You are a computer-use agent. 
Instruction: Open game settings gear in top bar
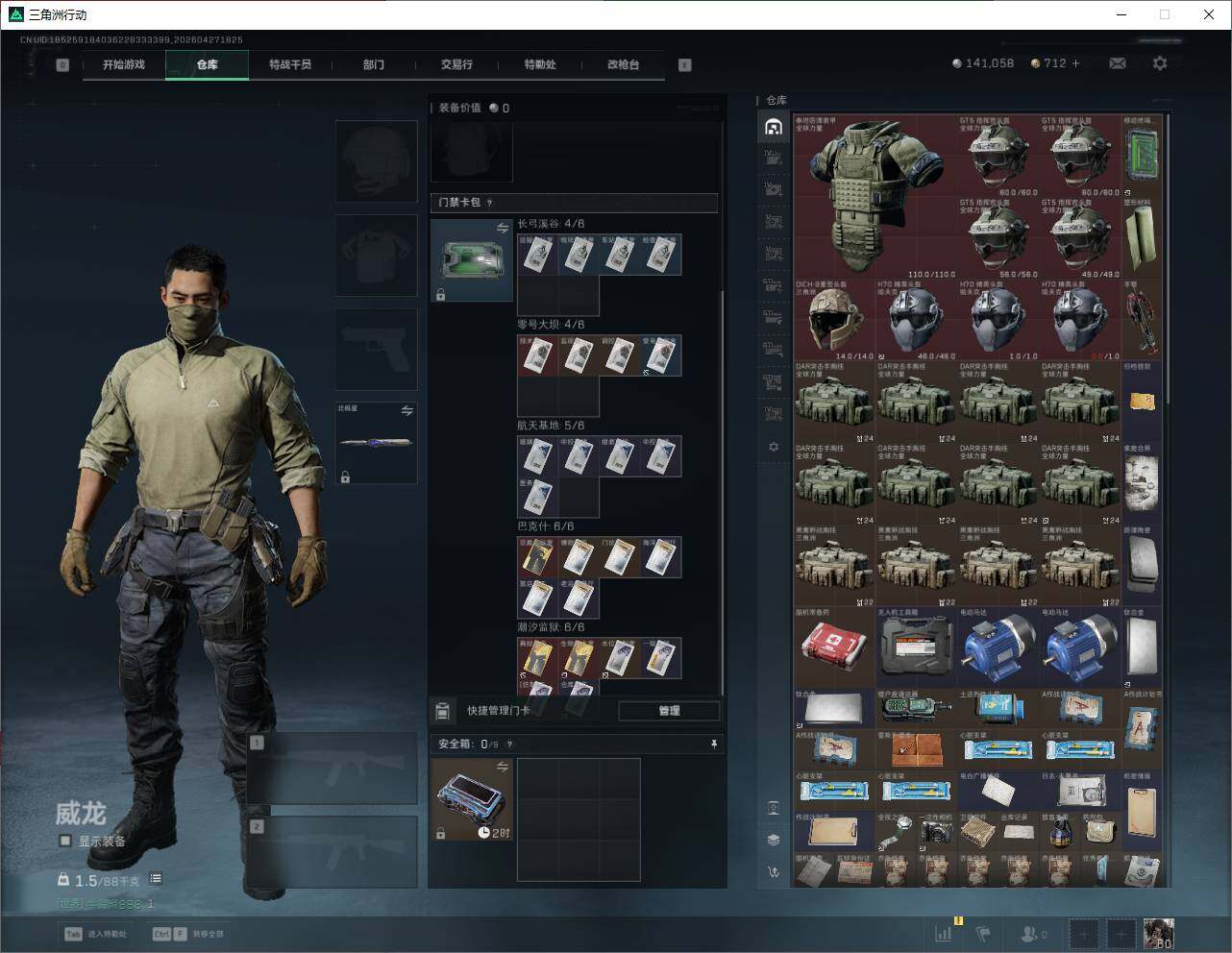1160,63
